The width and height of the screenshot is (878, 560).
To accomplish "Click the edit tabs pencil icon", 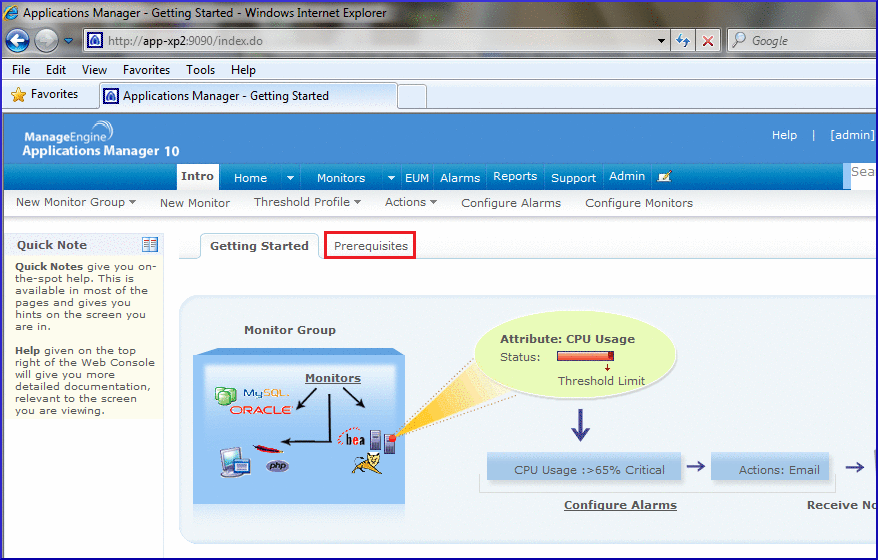I will (664, 177).
